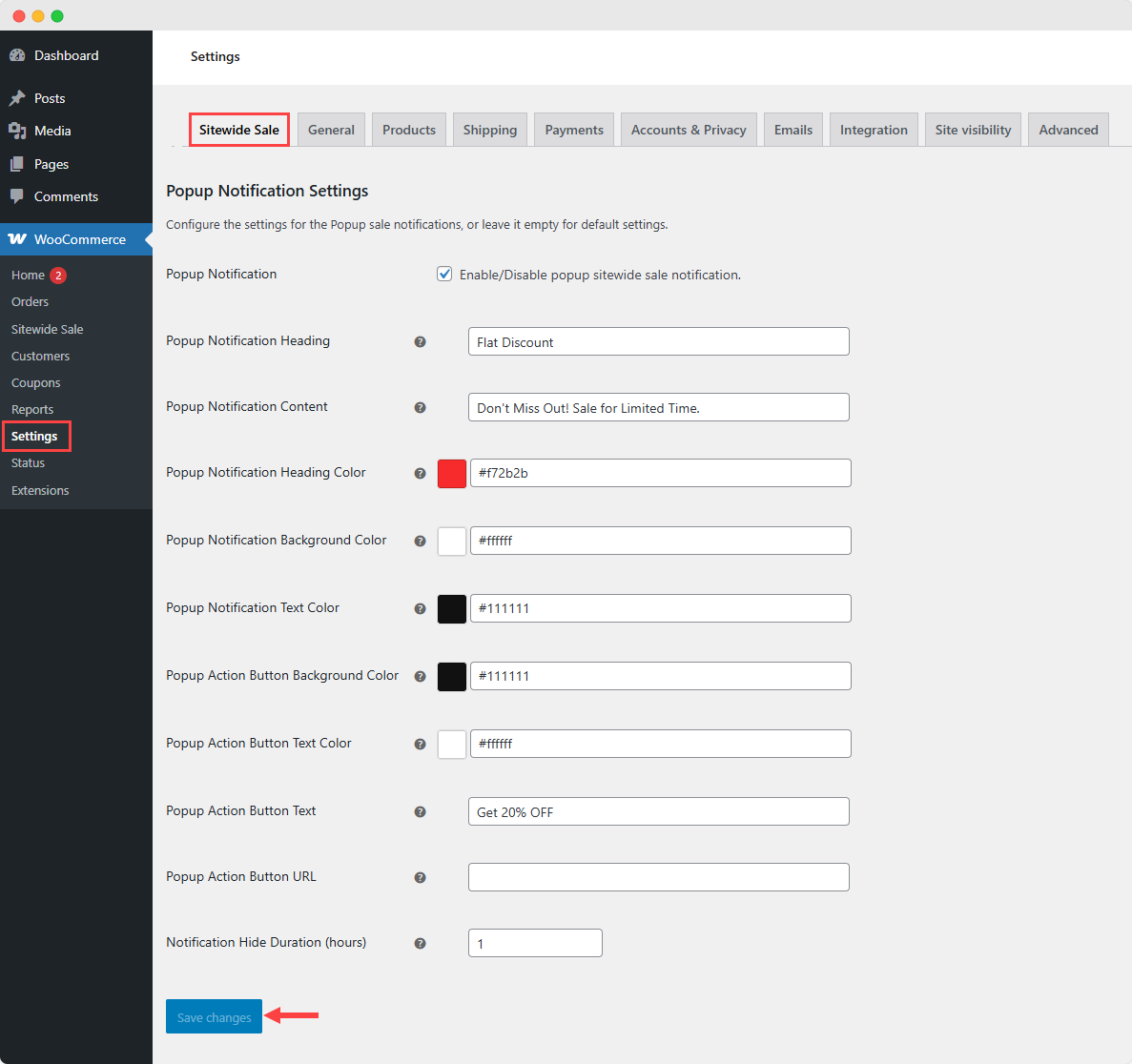Open Pages in the sidebar

pyautogui.click(x=51, y=164)
